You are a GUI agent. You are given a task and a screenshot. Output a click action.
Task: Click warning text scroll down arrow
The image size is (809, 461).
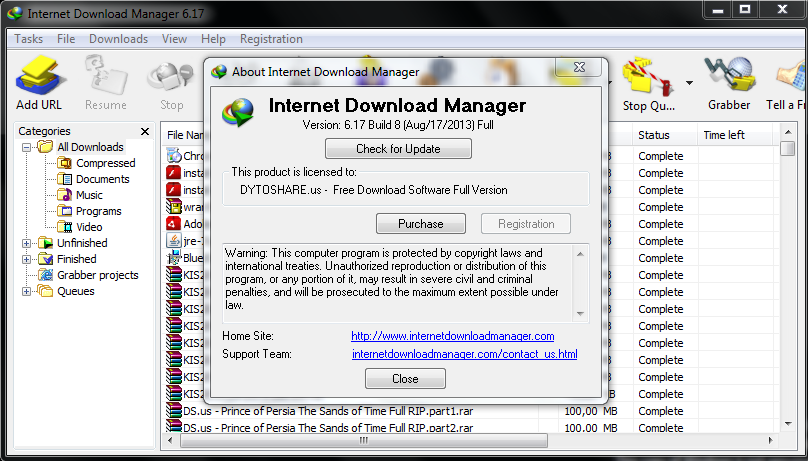(x=580, y=314)
